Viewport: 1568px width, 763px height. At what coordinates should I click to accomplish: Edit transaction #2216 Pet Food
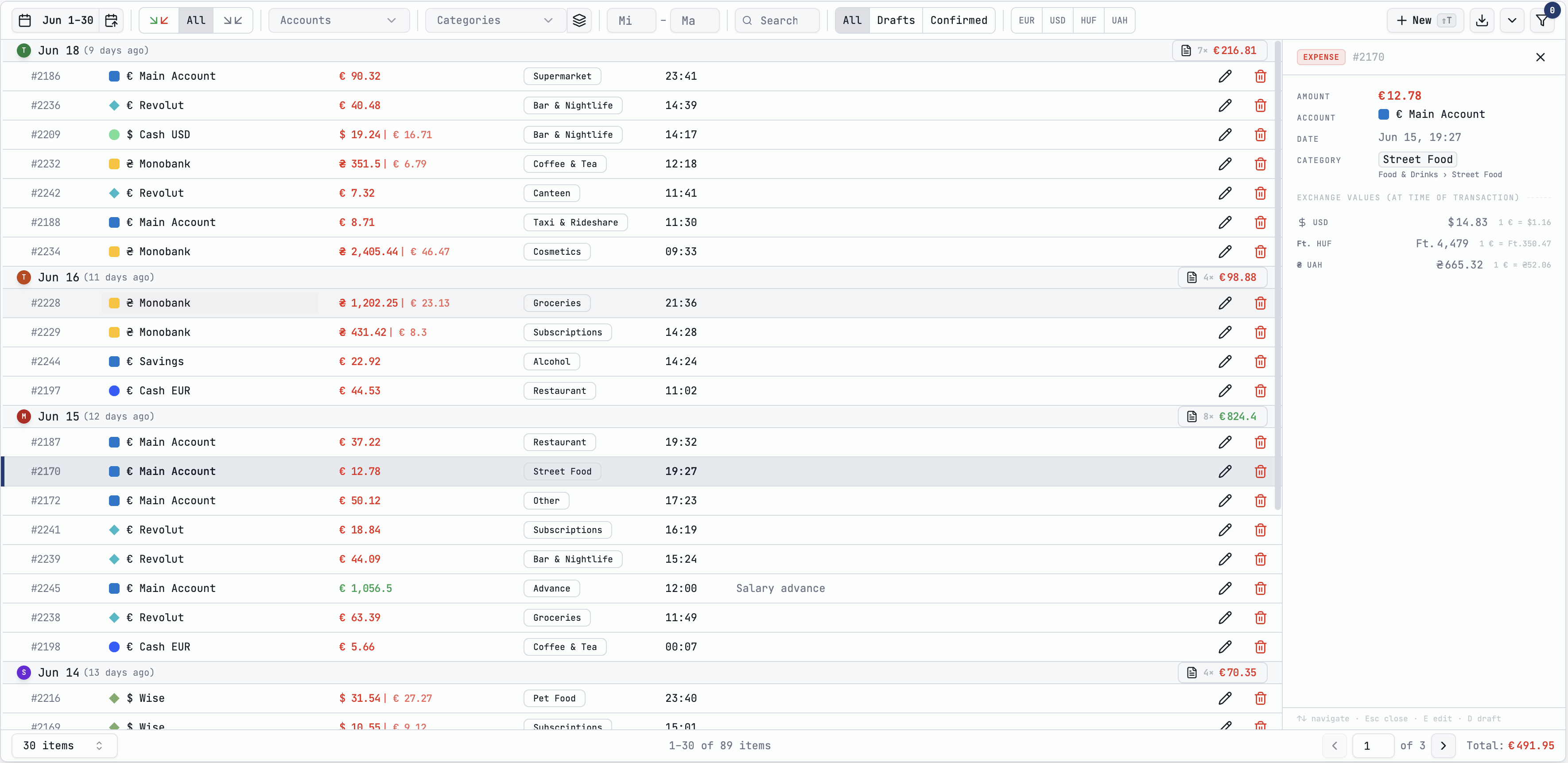click(x=1225, y=698)
